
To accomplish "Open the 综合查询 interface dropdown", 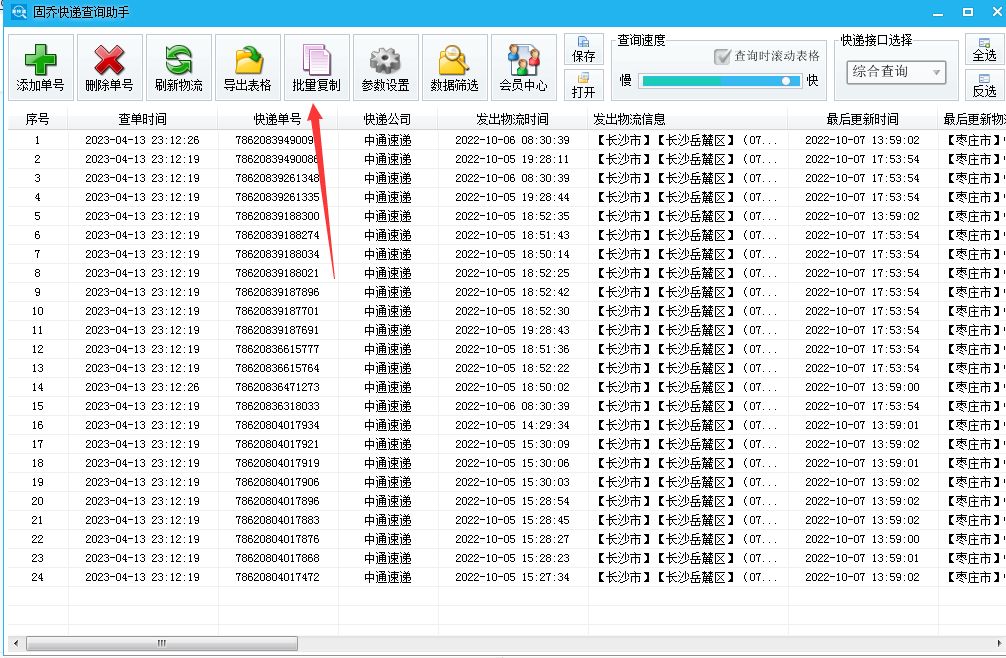I will coord(896,72).
